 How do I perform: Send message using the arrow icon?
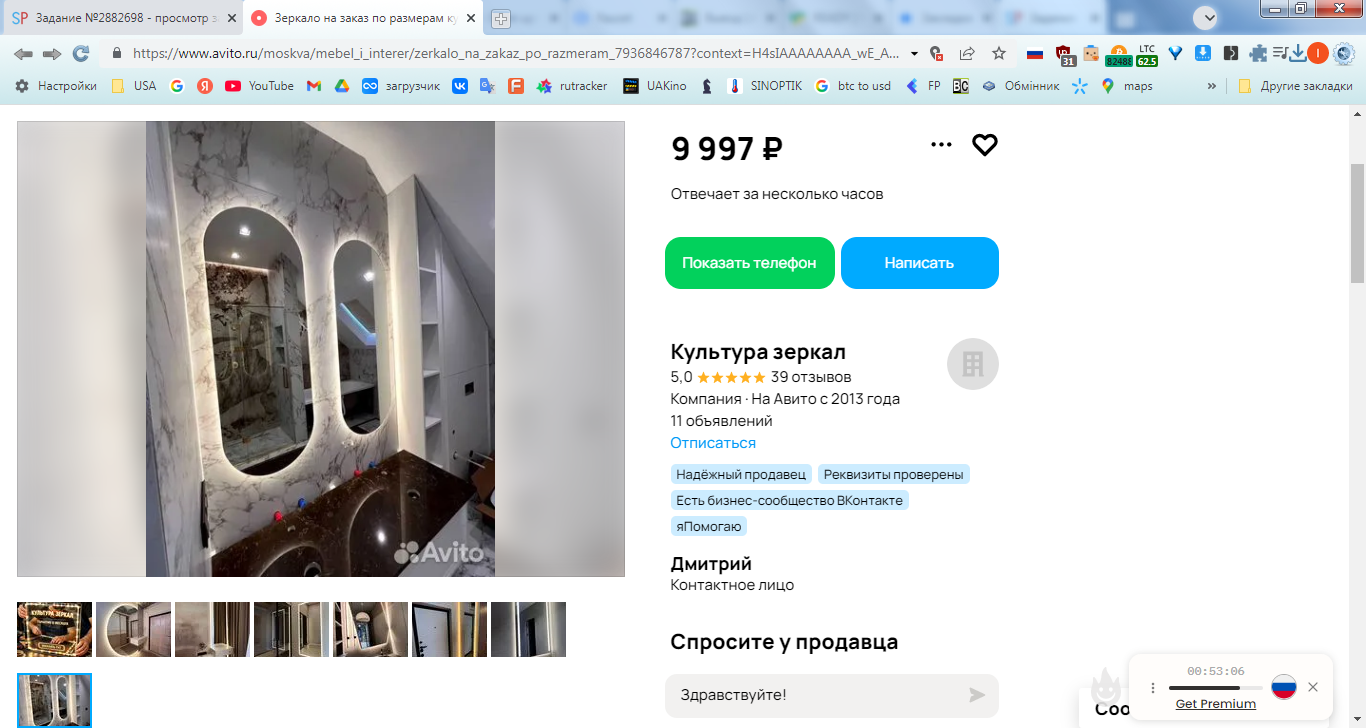(977, 695)
